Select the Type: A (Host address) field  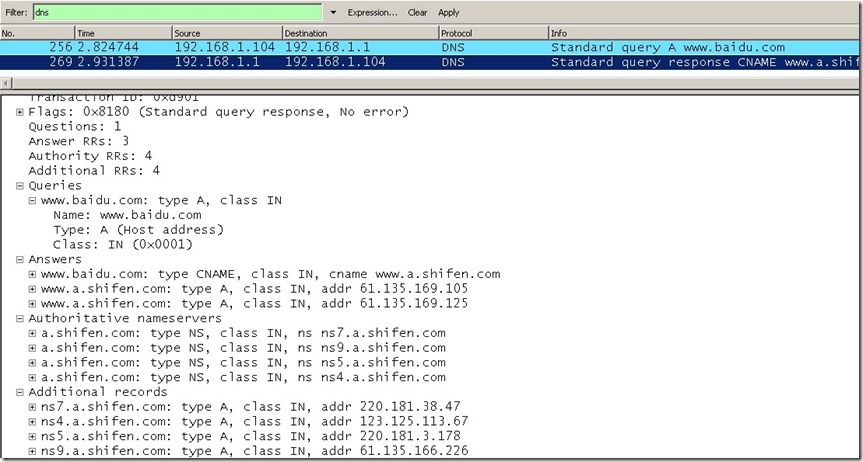pyautogui.click(x=139, y=230)
